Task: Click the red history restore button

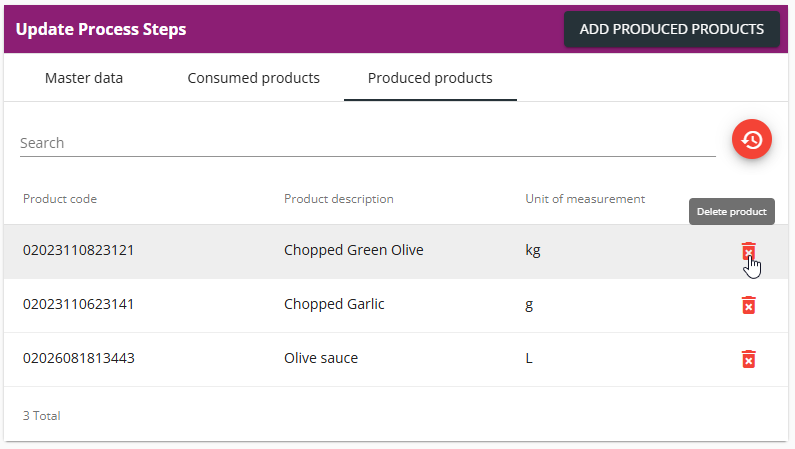Action: [751, 139]
